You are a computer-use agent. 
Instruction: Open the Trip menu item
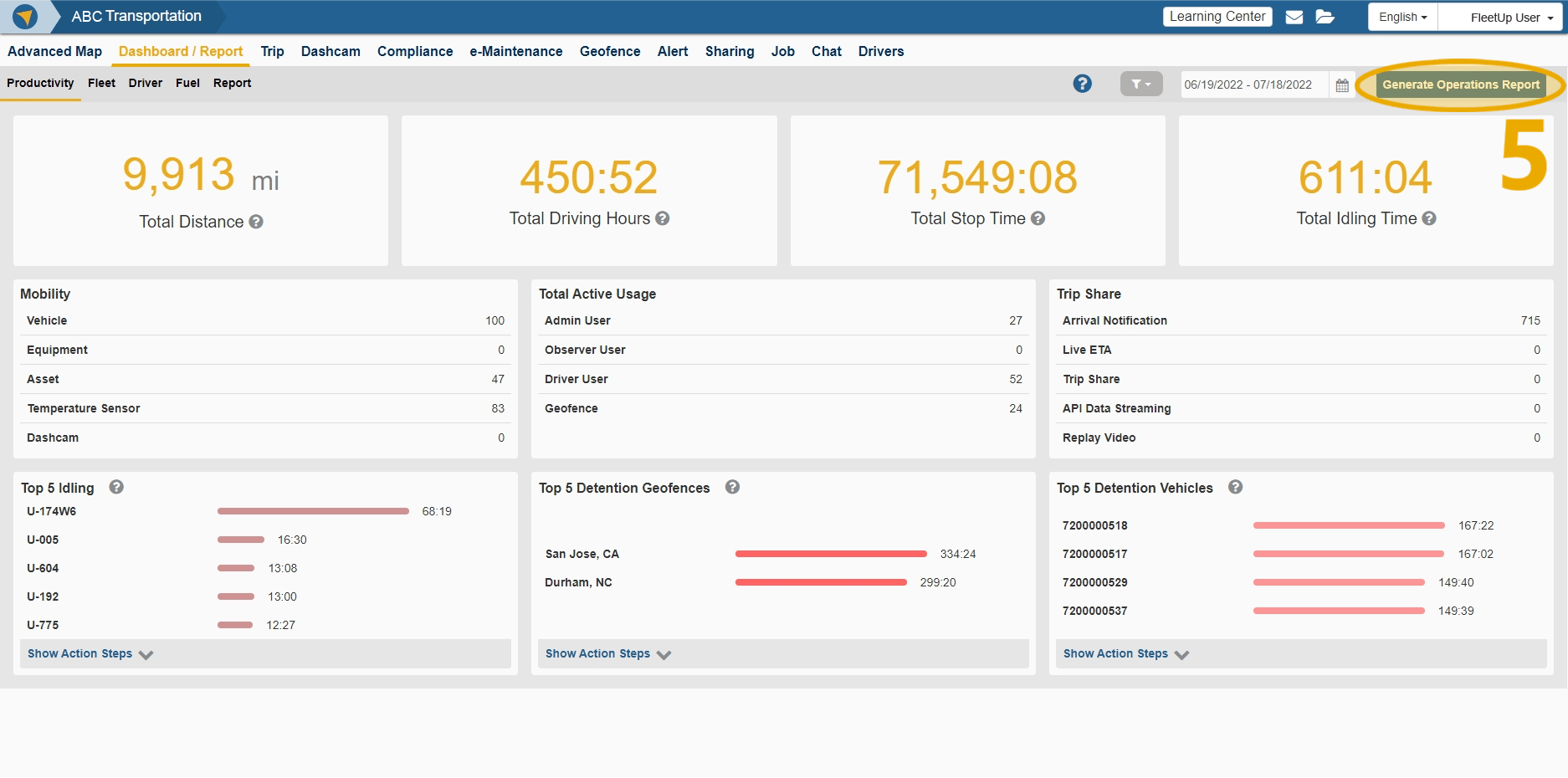[273, 51]
